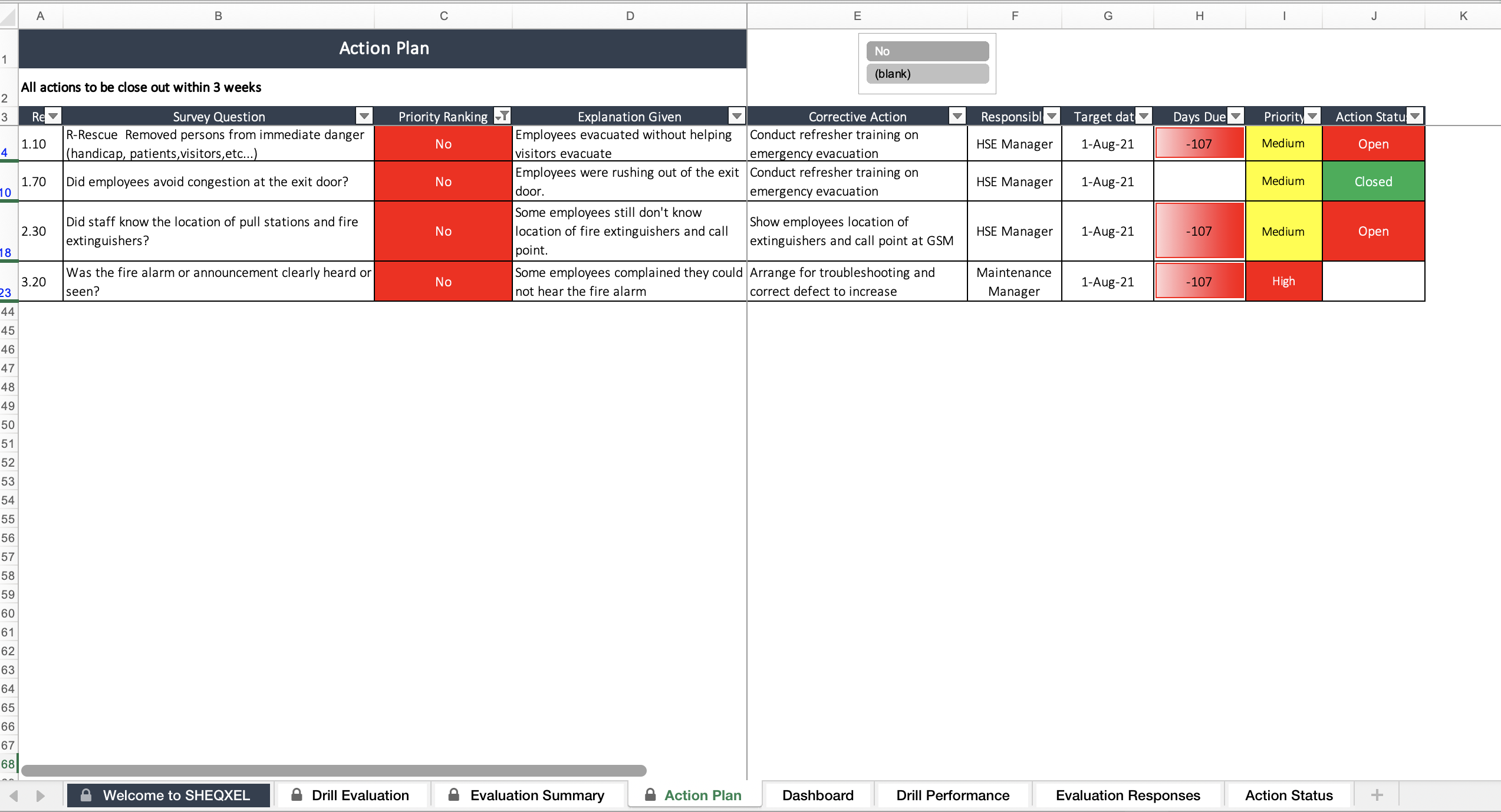Open the Survey Question filter dropdown
Viewport: 1501px width, 812px height.
(x=364, y=116)
